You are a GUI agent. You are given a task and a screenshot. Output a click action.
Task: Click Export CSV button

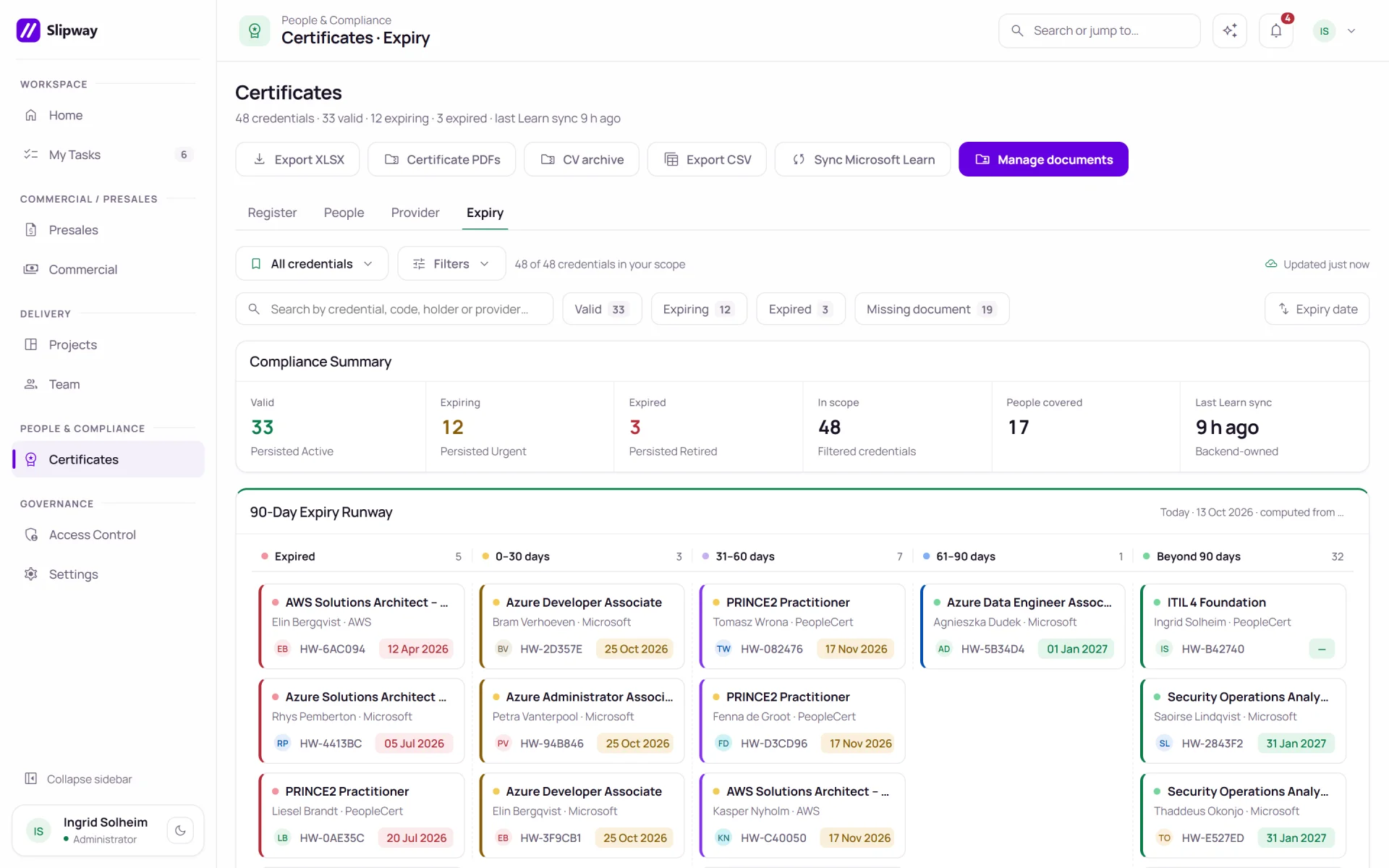click(x=707, y=159)
